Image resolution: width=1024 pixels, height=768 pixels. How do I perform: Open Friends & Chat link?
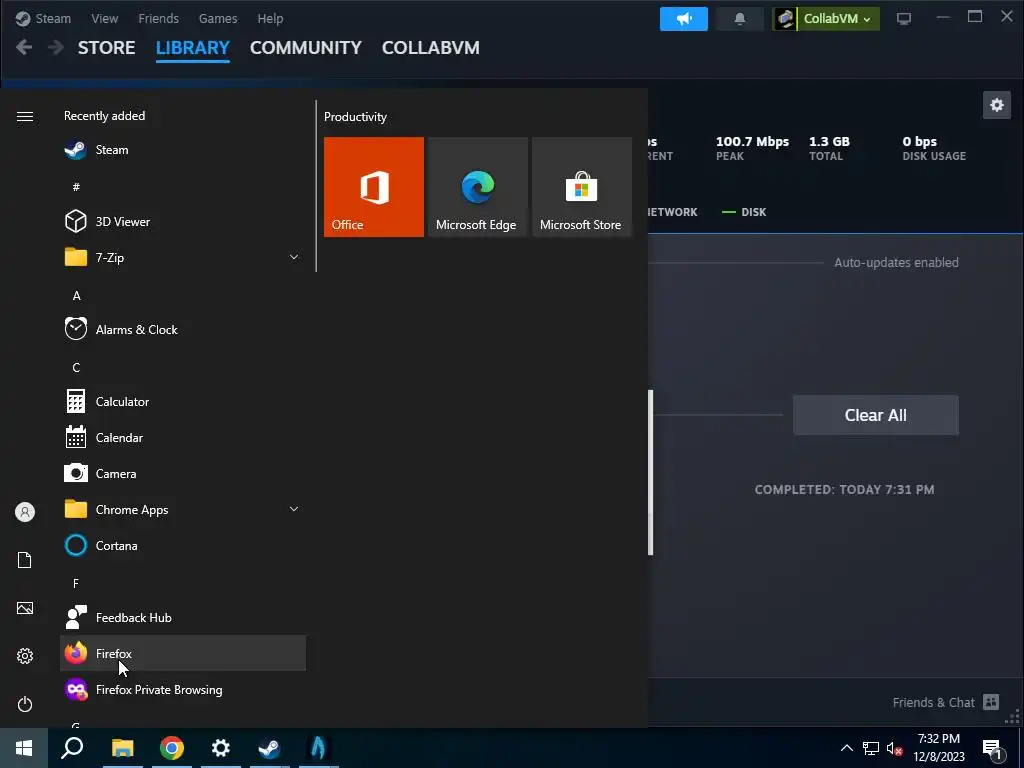click(933, 702)
